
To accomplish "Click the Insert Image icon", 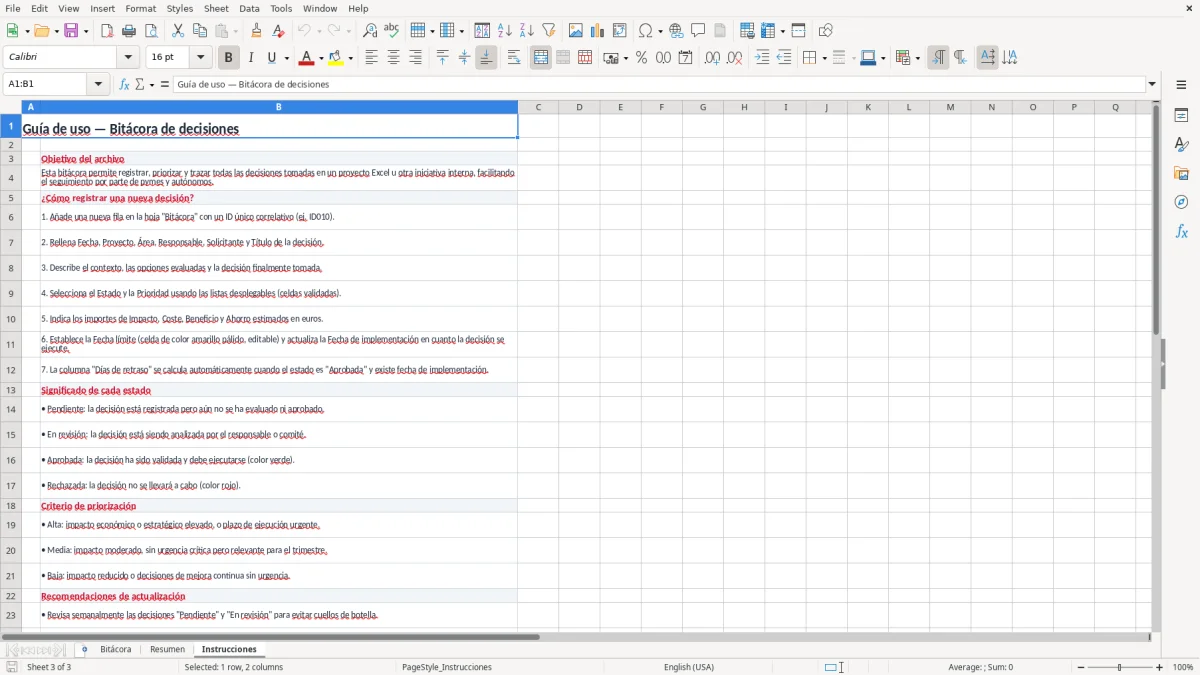I will click(x=576, y=31).
